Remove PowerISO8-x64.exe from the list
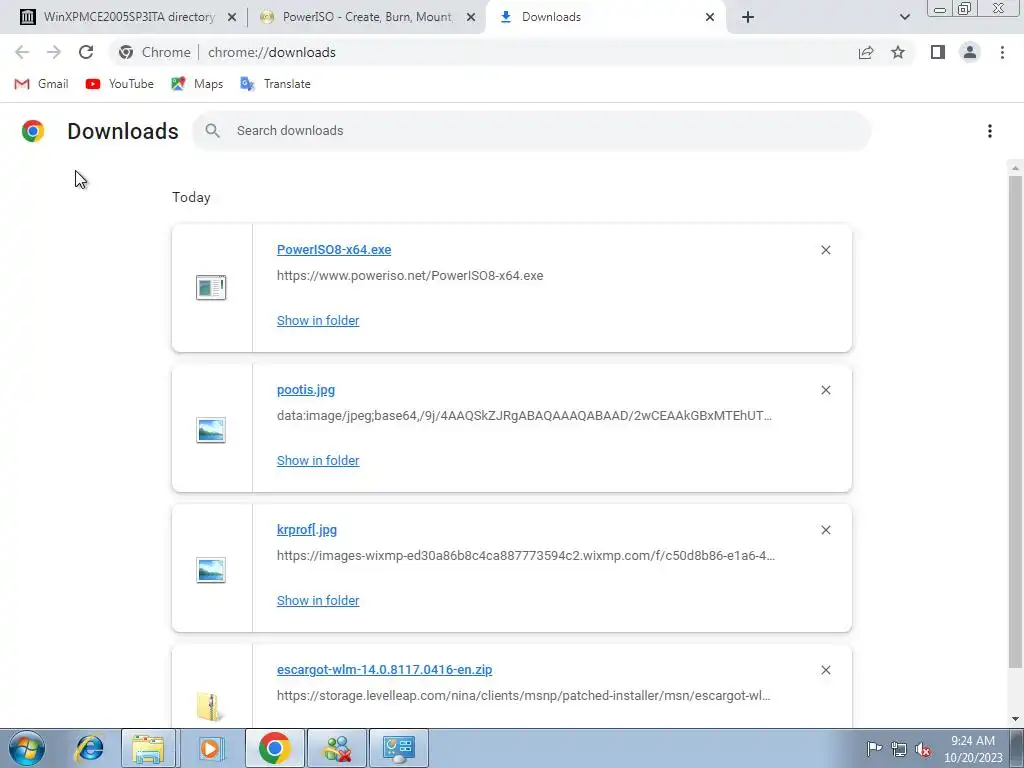 click(x=826, y=250)
